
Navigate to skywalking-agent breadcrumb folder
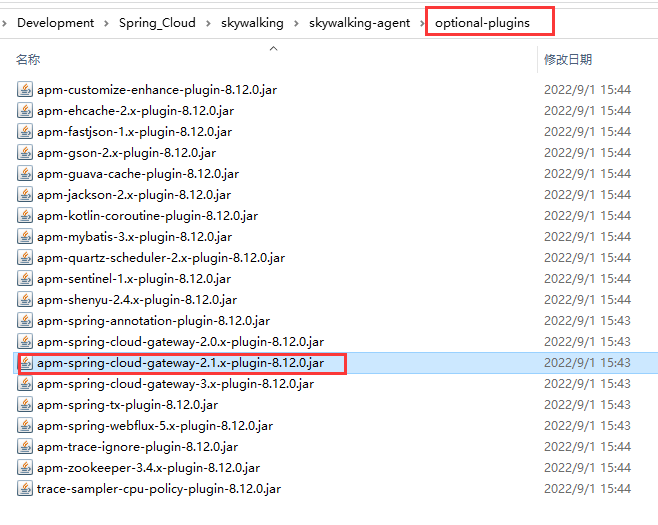click(x=359, y=23)
